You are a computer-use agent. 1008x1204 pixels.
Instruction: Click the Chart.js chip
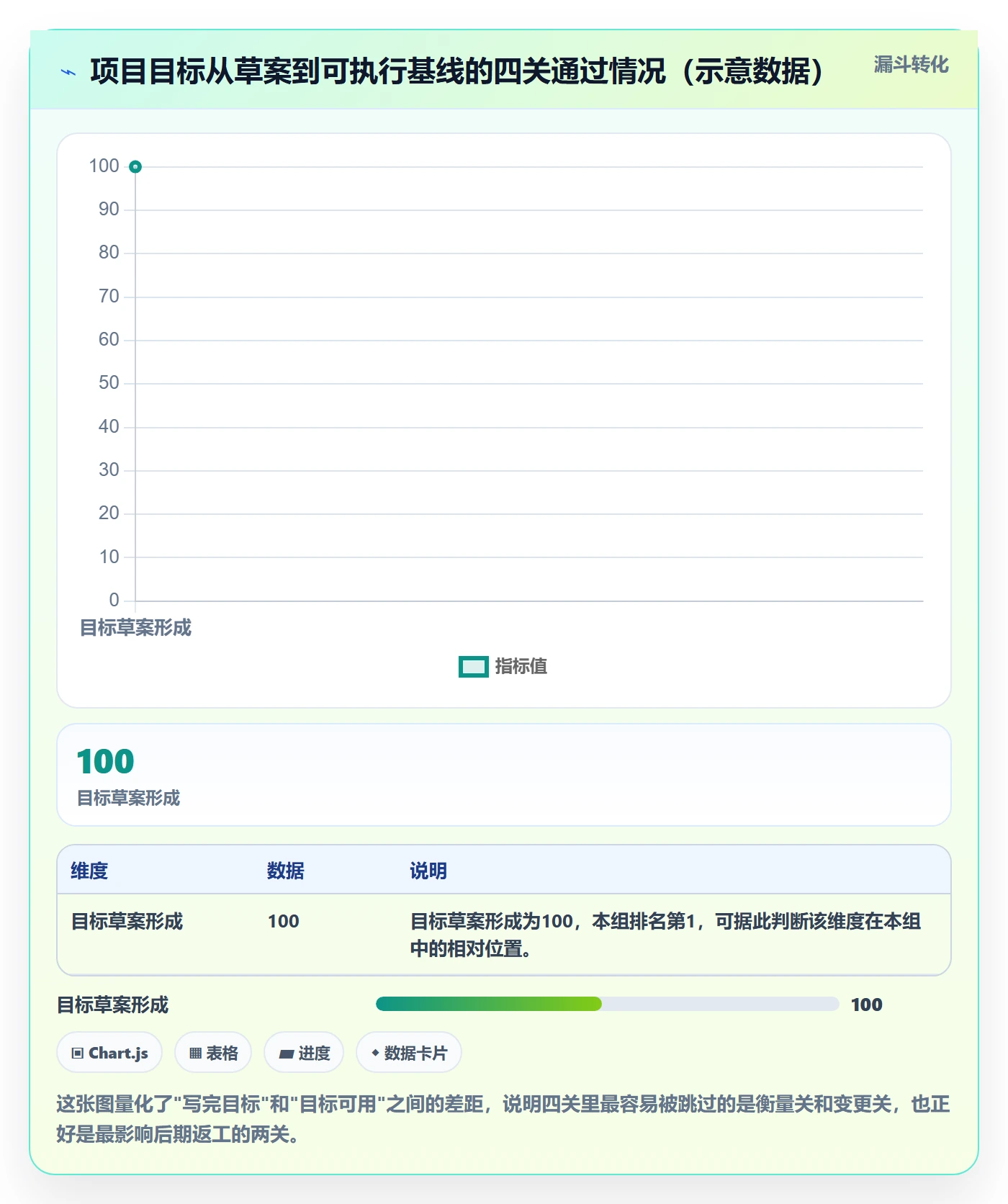click(x=109, y=1053)
